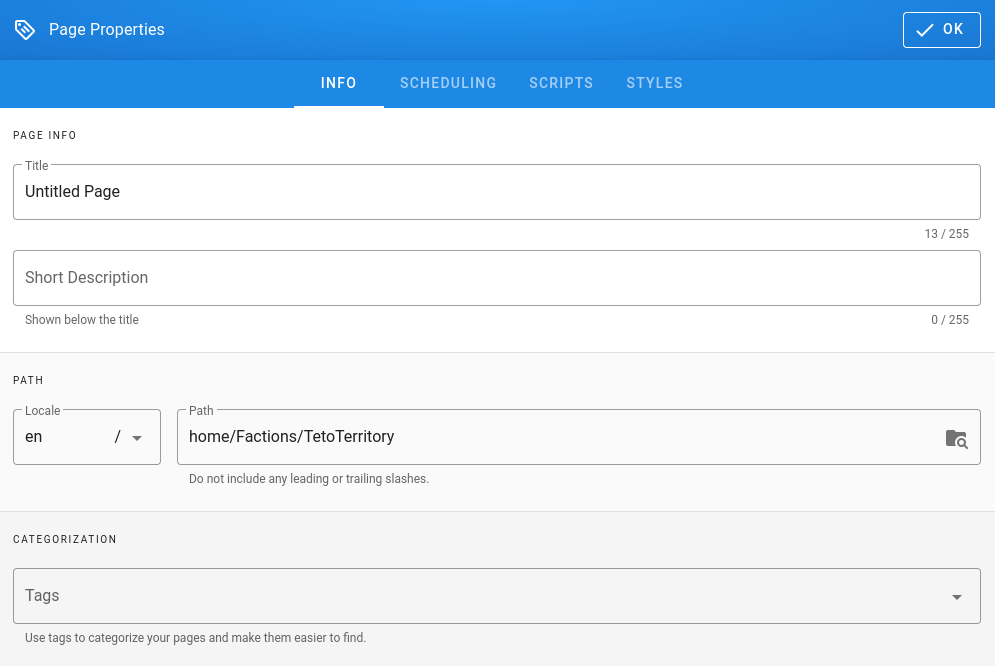Switch to the Scheduling tab
Screen dimensions: 995x666
click(448, 83)
